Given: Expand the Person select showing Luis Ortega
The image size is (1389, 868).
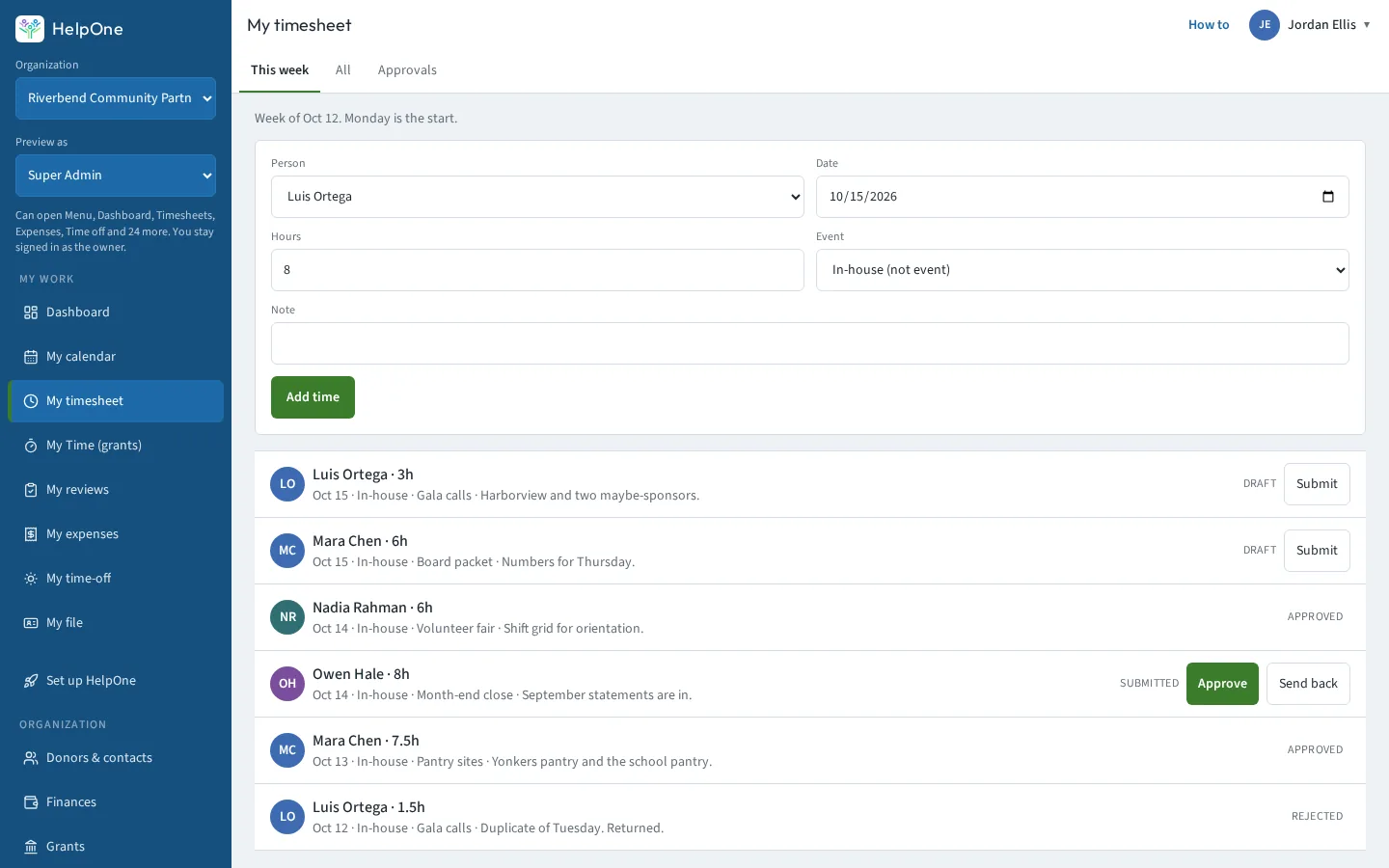Looking at the screenshot, I should (x=537, y=197).
